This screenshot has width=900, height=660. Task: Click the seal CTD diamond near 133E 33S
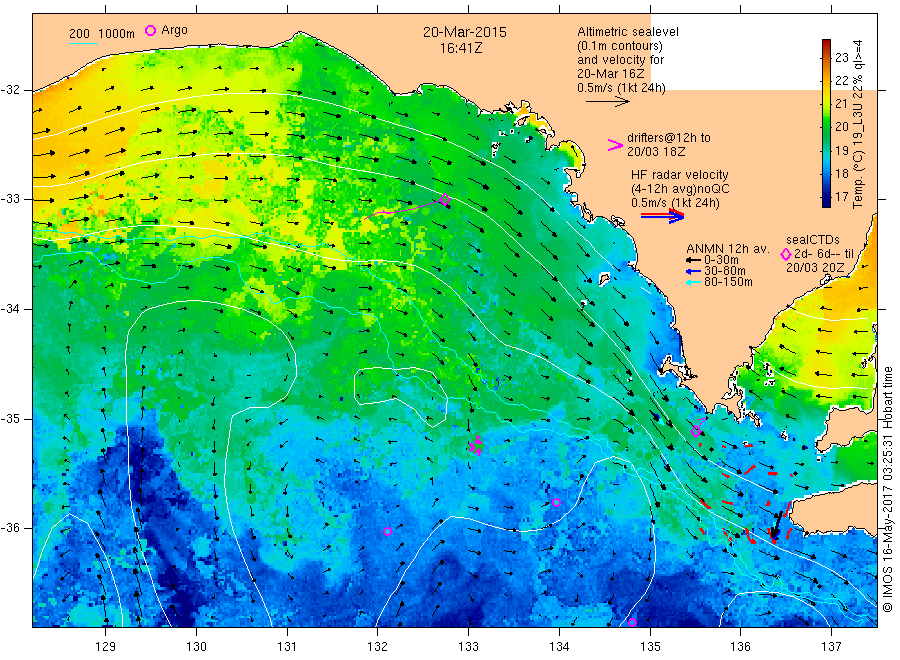coord(444,200)
